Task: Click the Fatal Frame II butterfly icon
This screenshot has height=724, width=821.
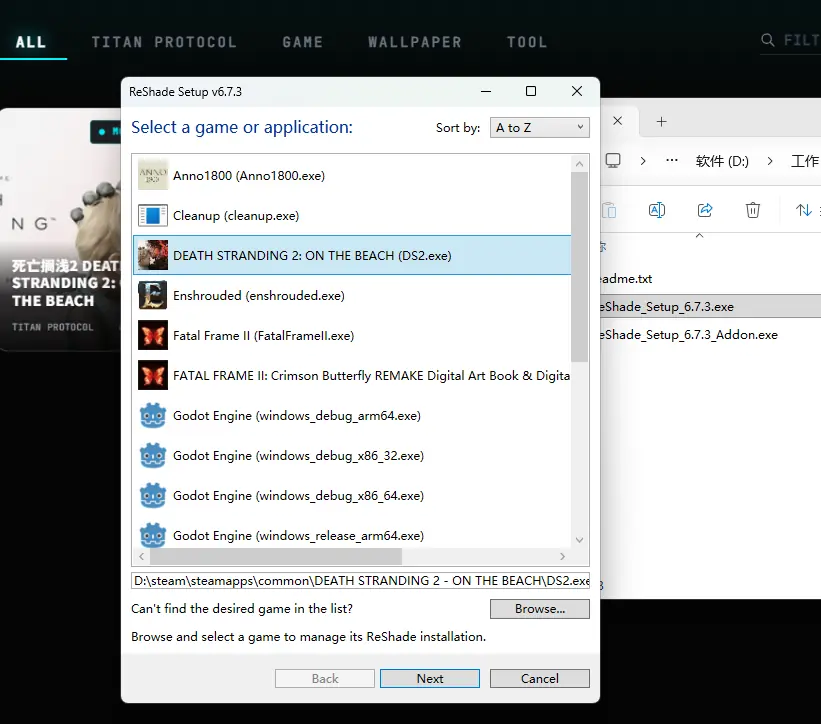Action: [x=152, y=335]
